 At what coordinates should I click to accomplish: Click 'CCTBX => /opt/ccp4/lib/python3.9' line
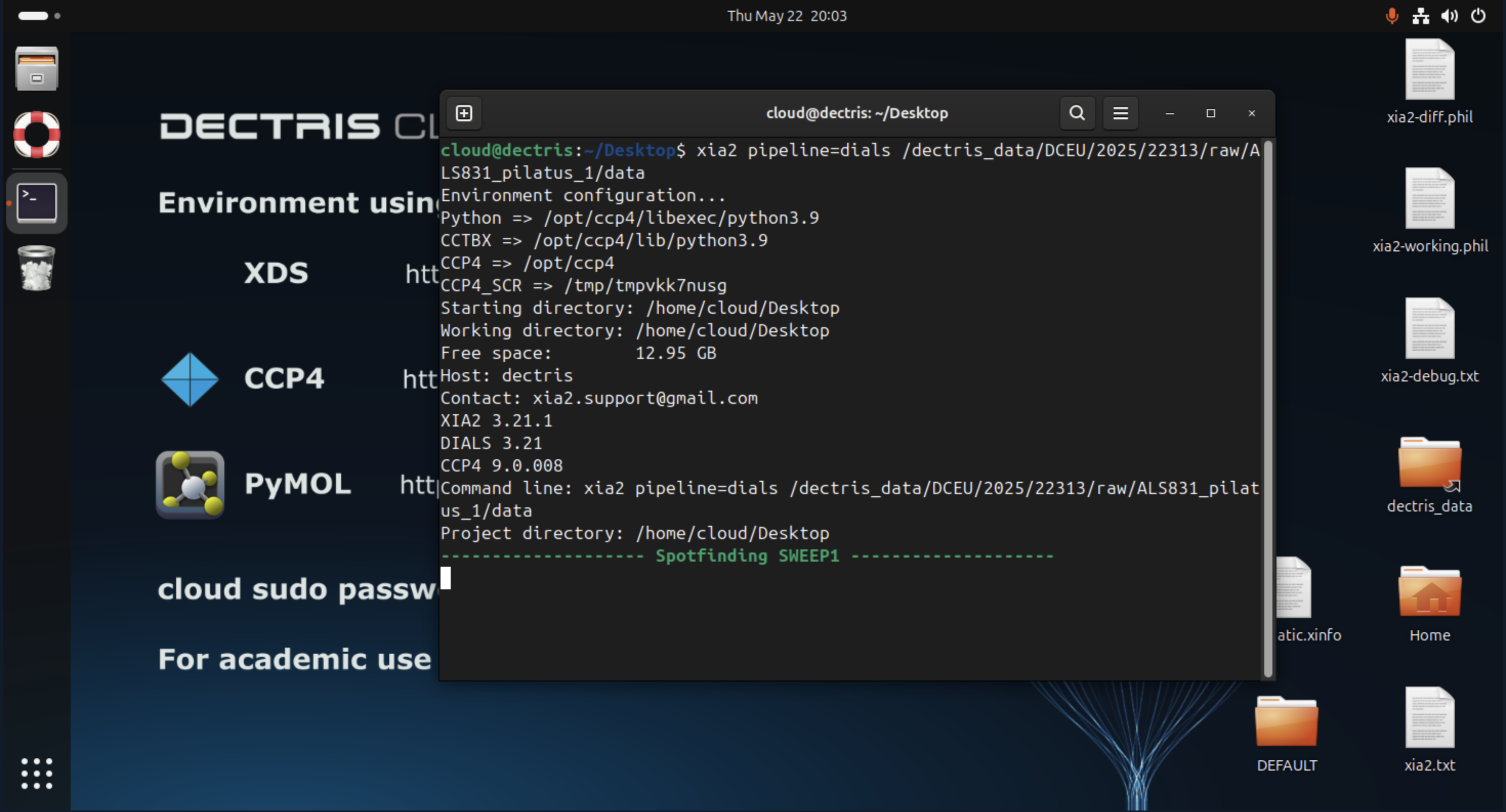point(604,240)
